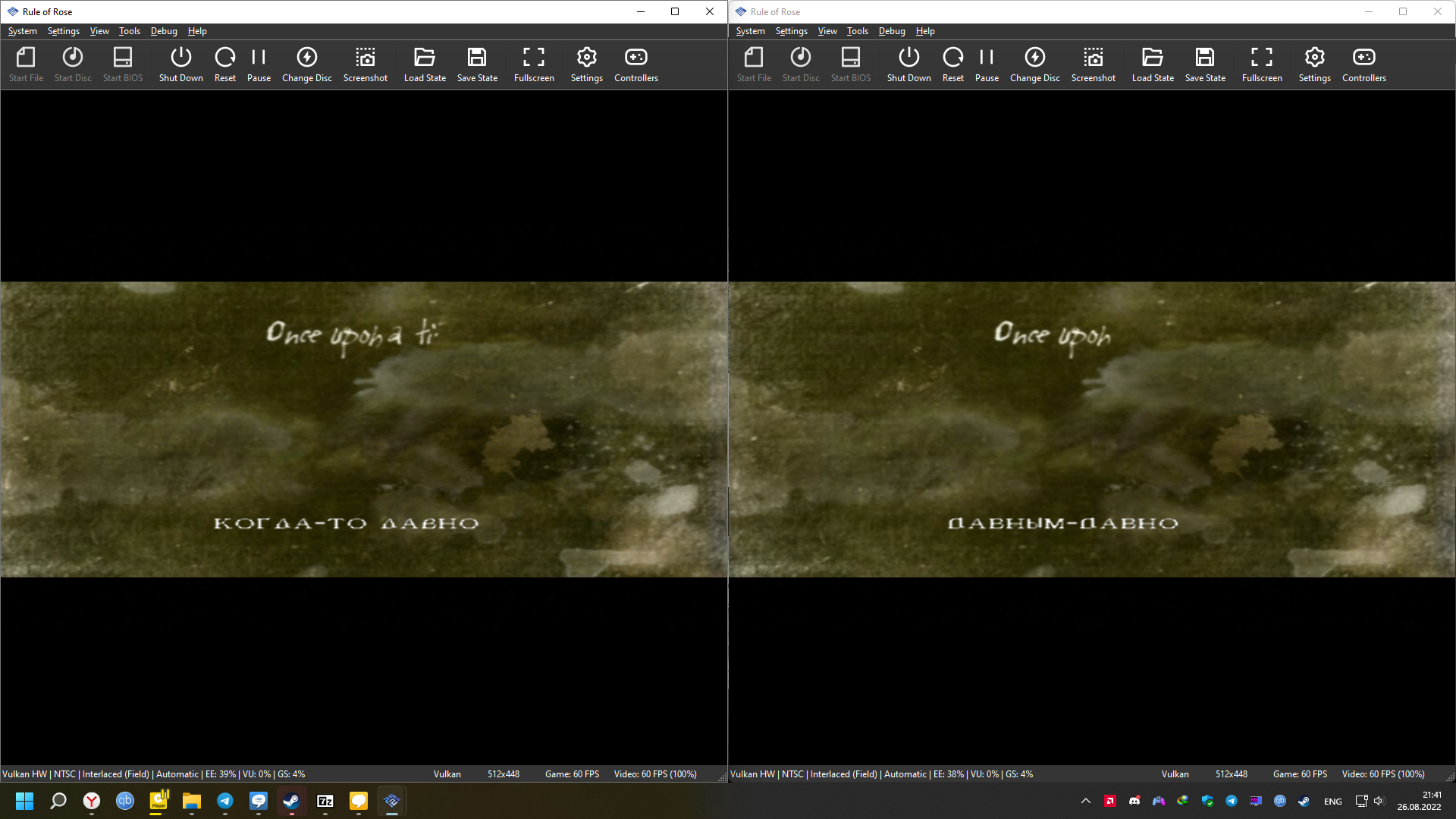Viewport: 1456px width, 819px height.
Task: Open Tools menu in right window
Action: pos(858,31)
